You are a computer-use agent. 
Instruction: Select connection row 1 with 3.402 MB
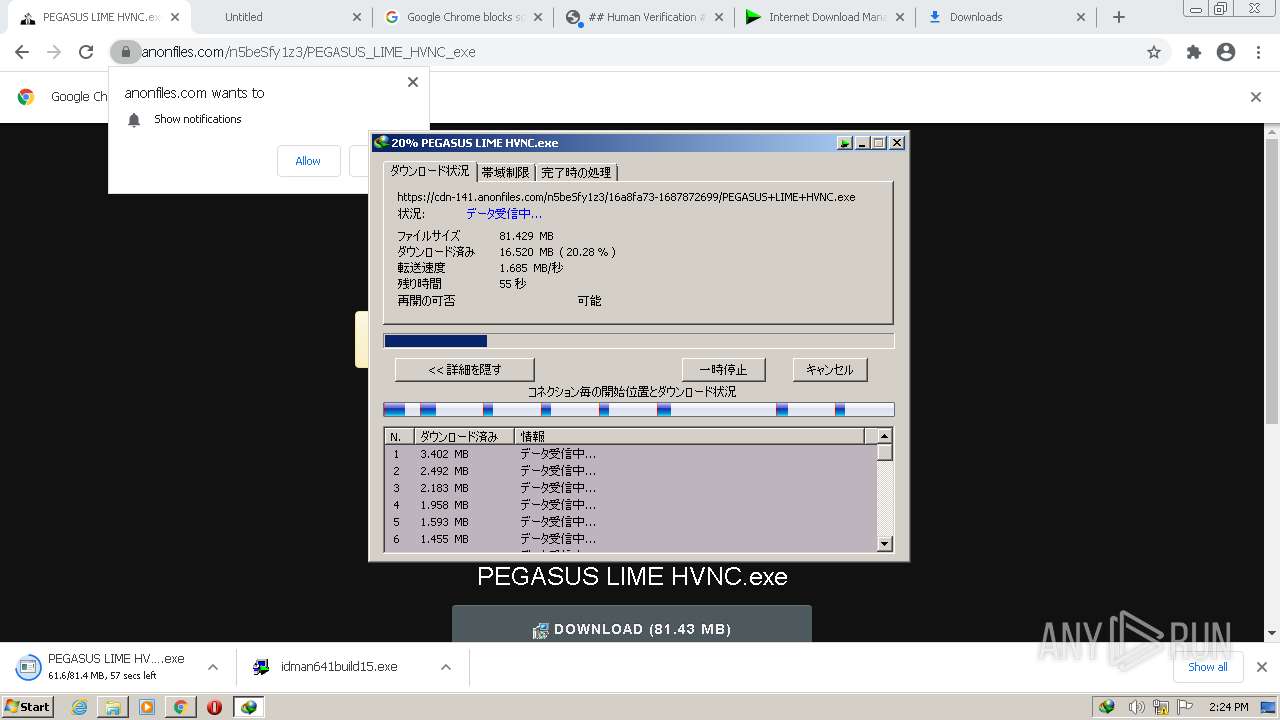point(631,454)
